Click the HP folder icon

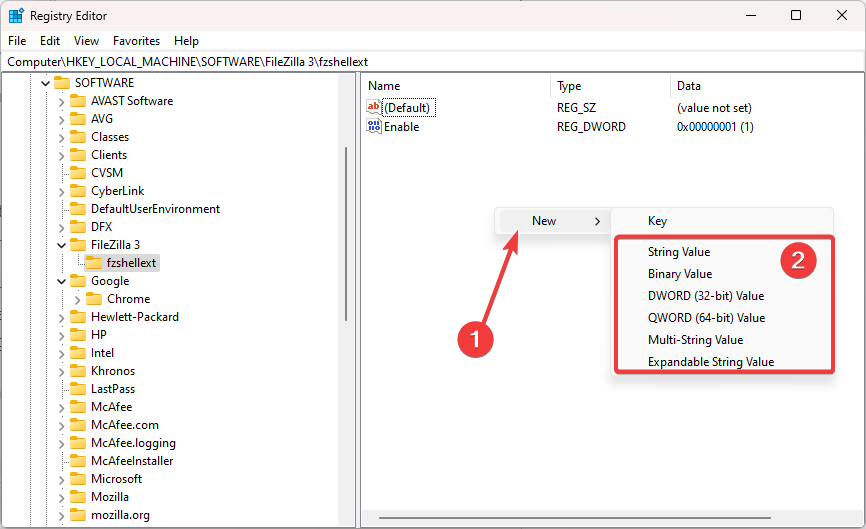78,335
